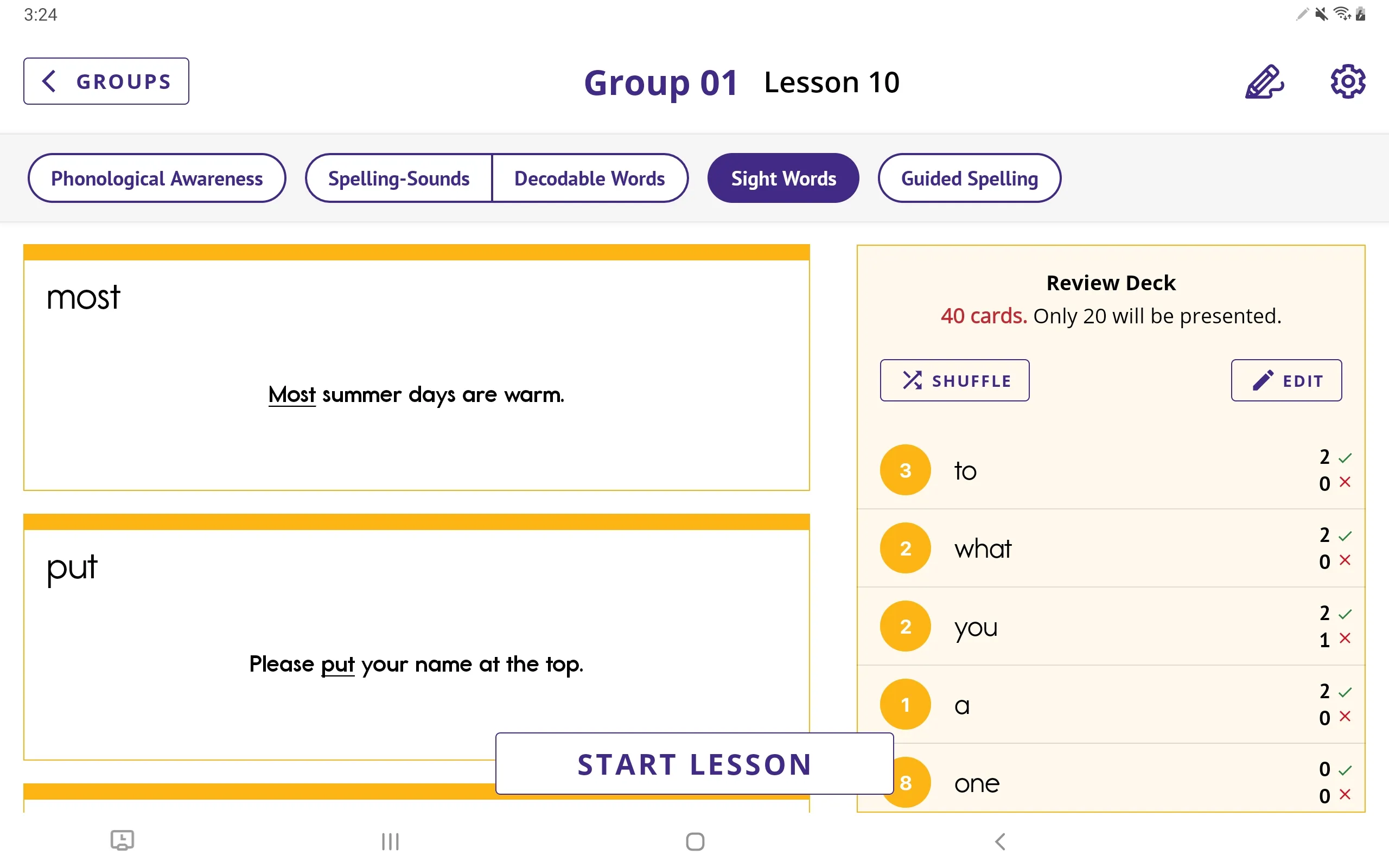Click the number 3 badge beside 'to'
1389x868 pixels.
(905, 470)
